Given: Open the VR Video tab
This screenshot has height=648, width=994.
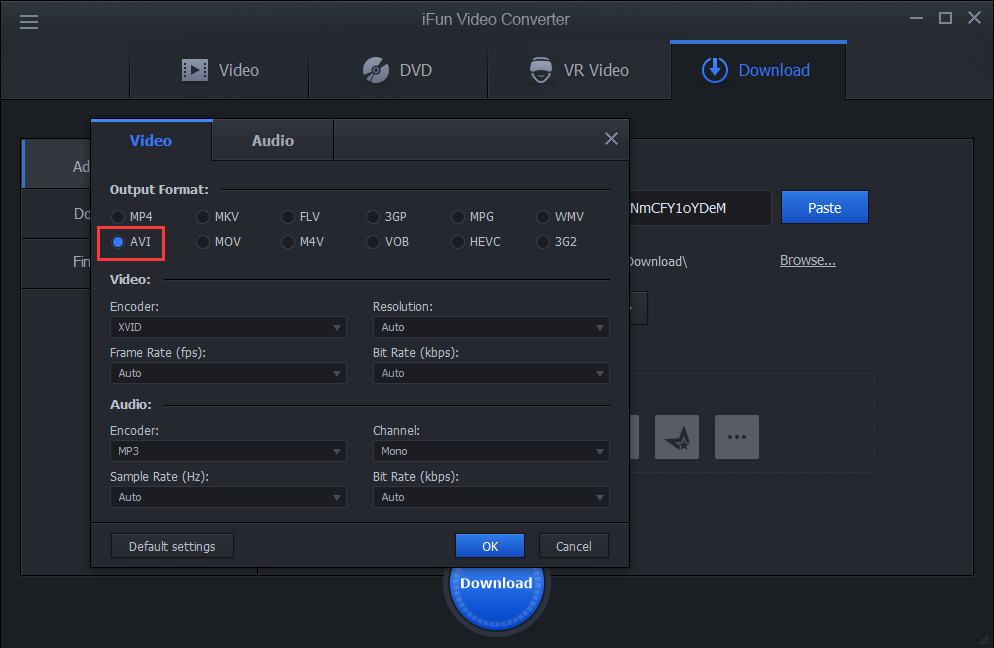Looking at the screenshot, I should click(x=579, y=70).
